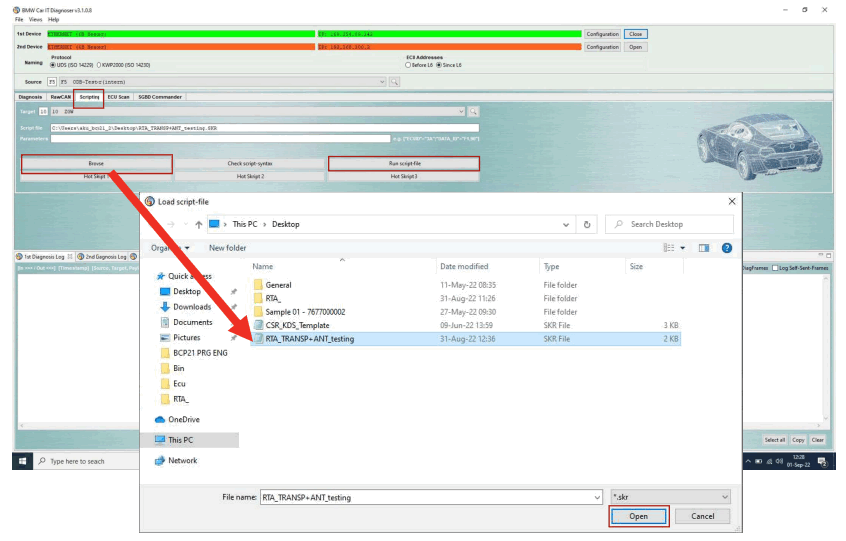846x541 pixels.
Task: Click New folder in the dialog toolbar
Action: click(227, 248)
